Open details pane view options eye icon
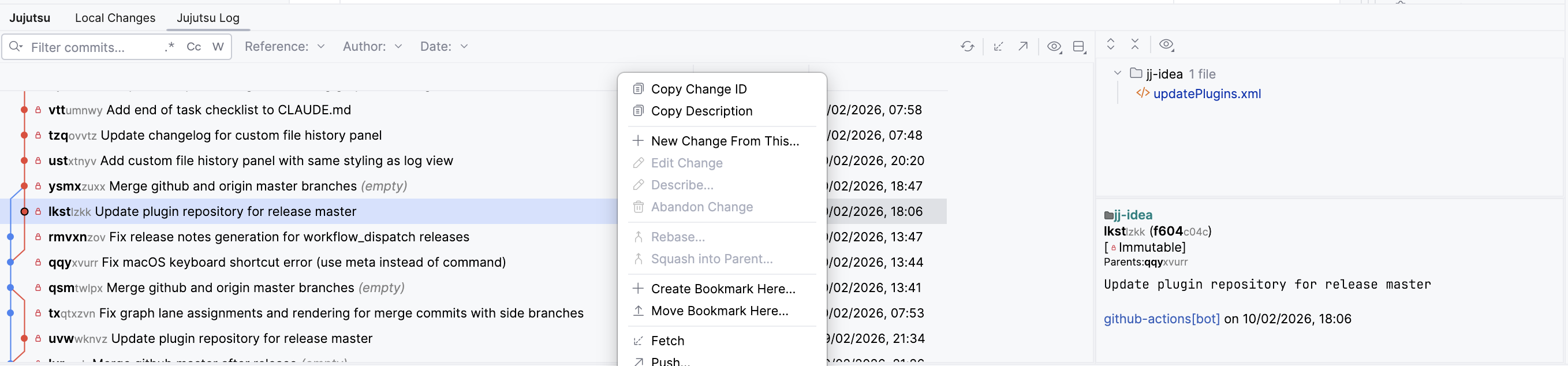 point(1166,44)
